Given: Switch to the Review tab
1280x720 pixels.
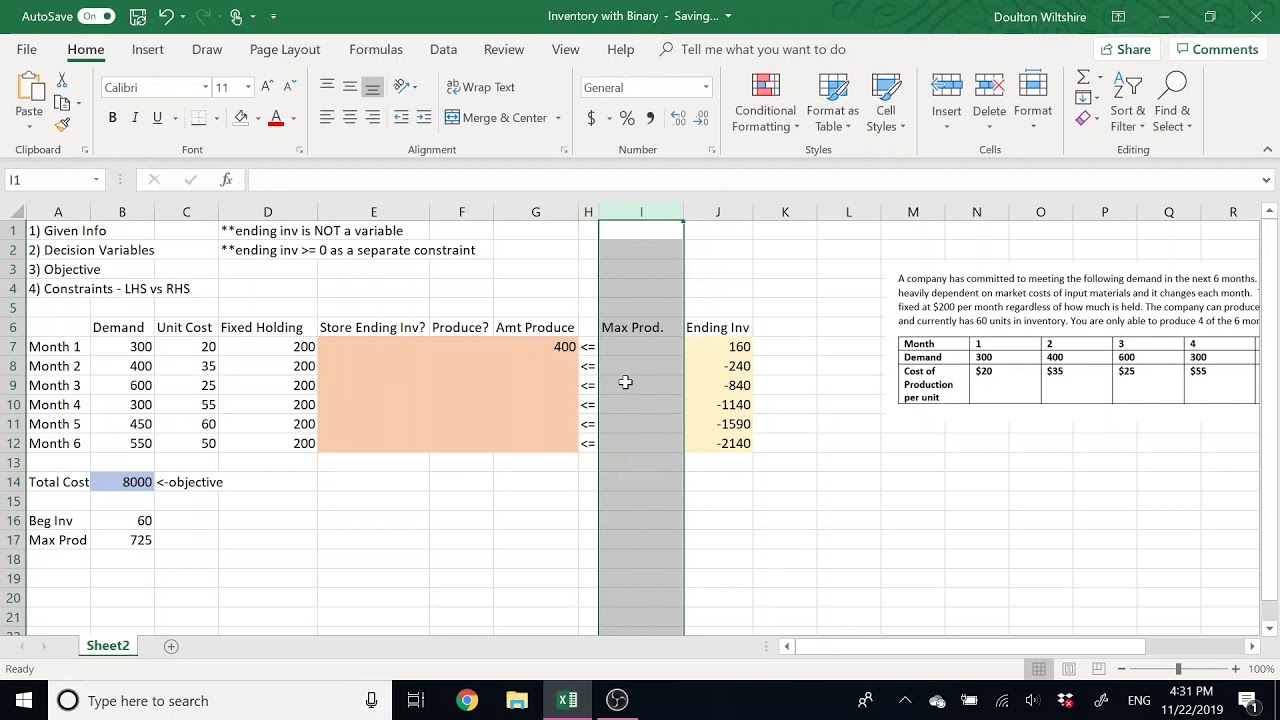Looking at the screenshot, I should point(504,49).
